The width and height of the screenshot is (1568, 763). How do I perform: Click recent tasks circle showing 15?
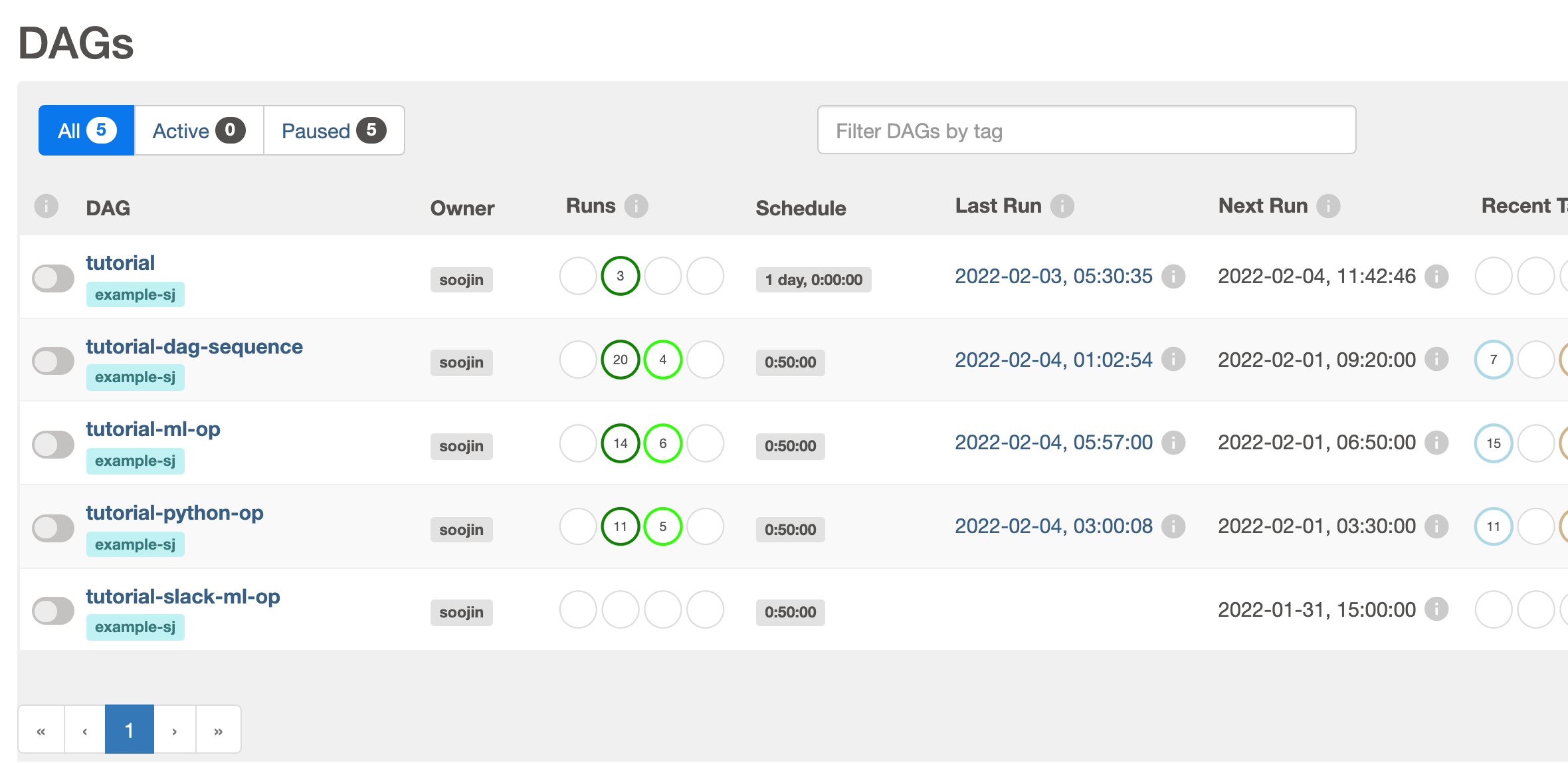pos(1493,443)
